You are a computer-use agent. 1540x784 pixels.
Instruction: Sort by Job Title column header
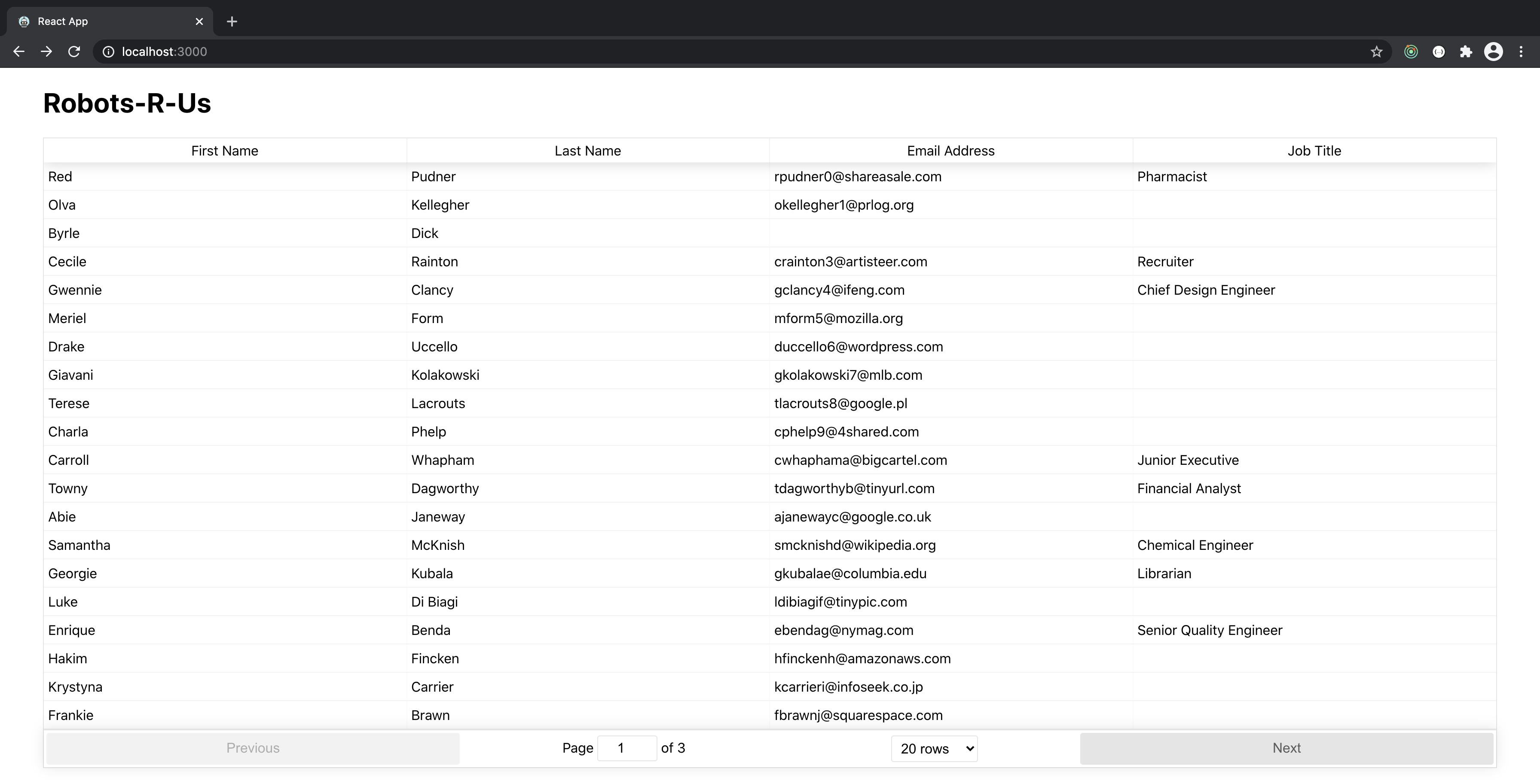click(1314, 151)
